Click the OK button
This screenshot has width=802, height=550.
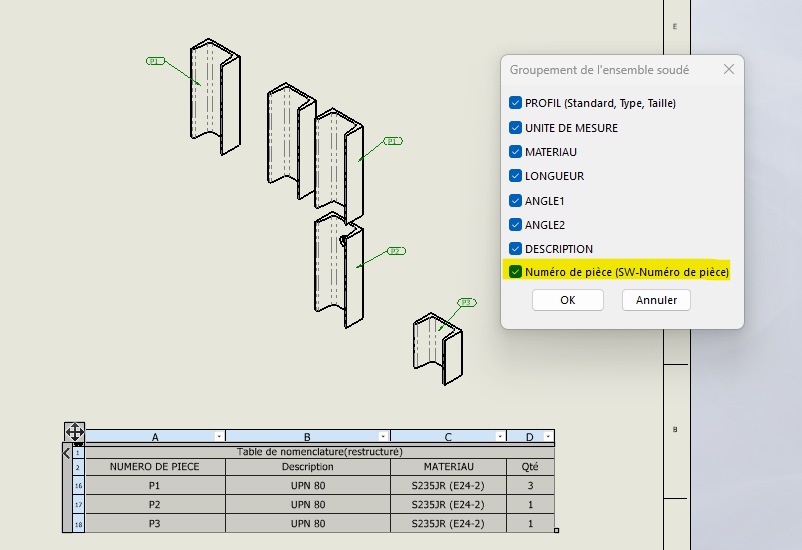[567, 300]
